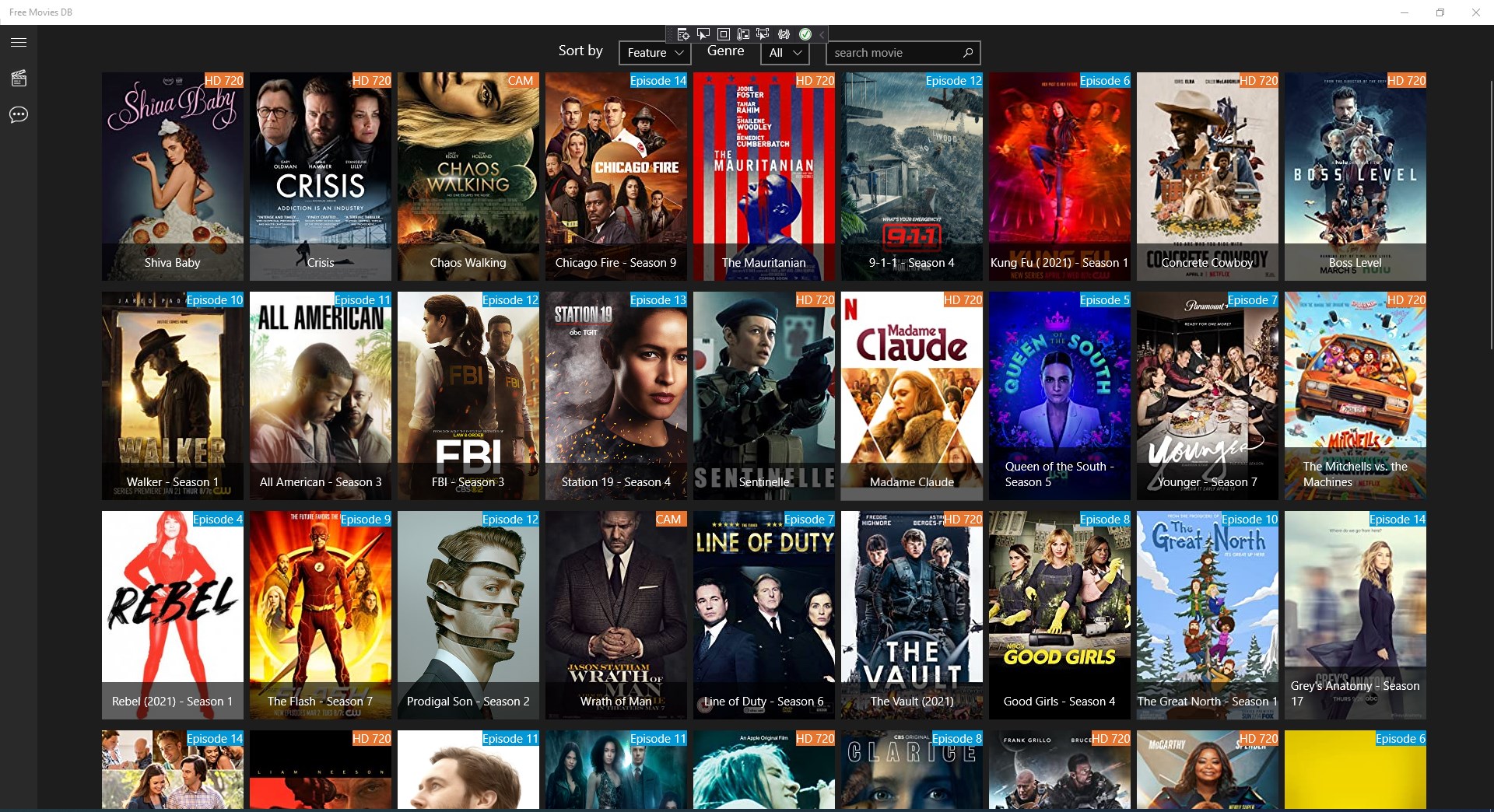This screenshot has height=812, width=1494.
Task: Enable Track Focused Element debug icon
Action: click(x=763, y=34)
